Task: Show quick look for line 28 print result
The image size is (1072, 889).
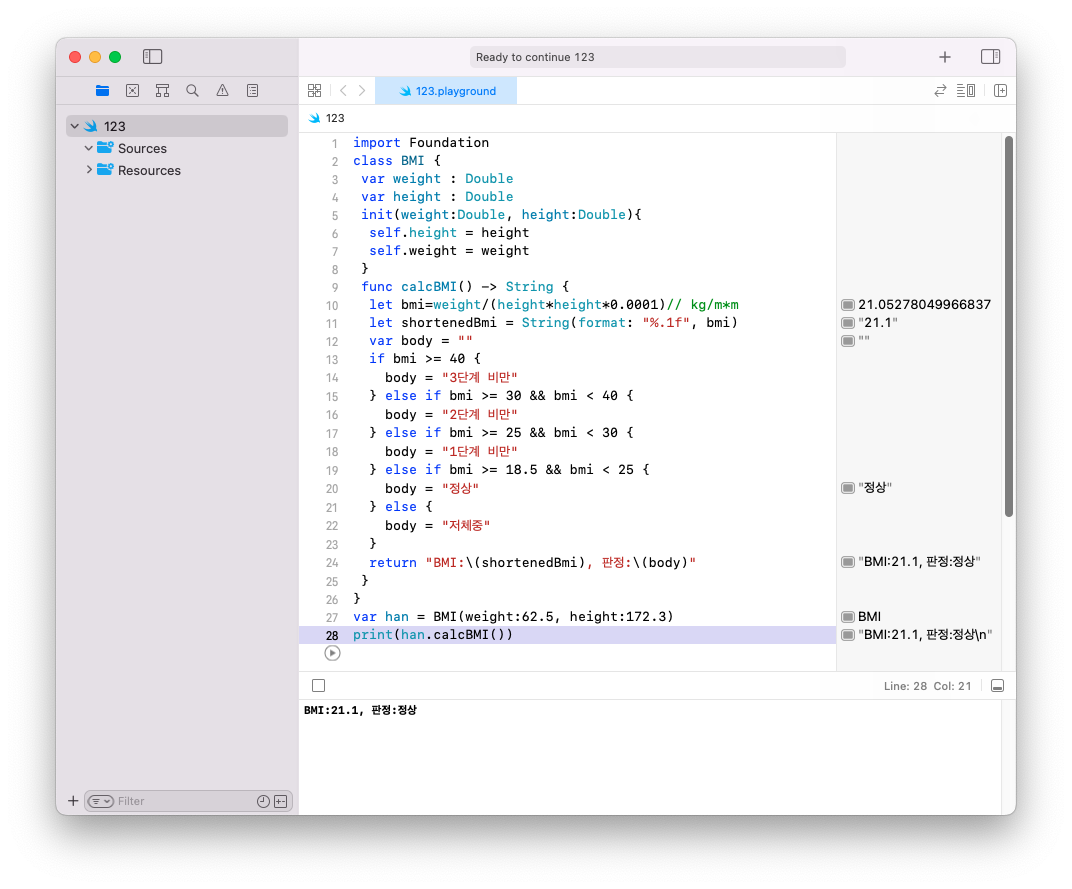Action: [x=848, y=635]
